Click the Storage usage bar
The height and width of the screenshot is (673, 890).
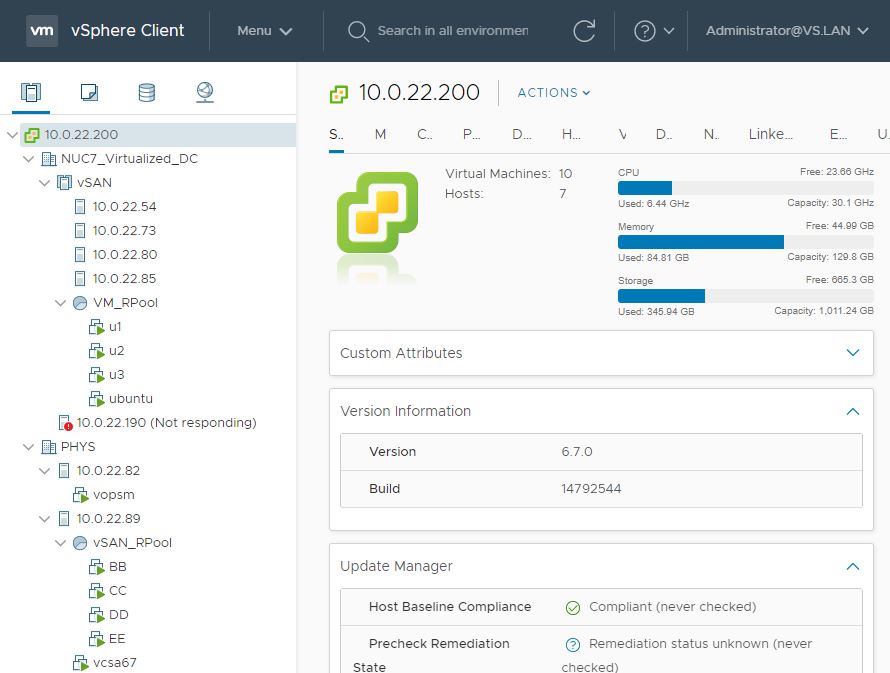click(746, 296)
